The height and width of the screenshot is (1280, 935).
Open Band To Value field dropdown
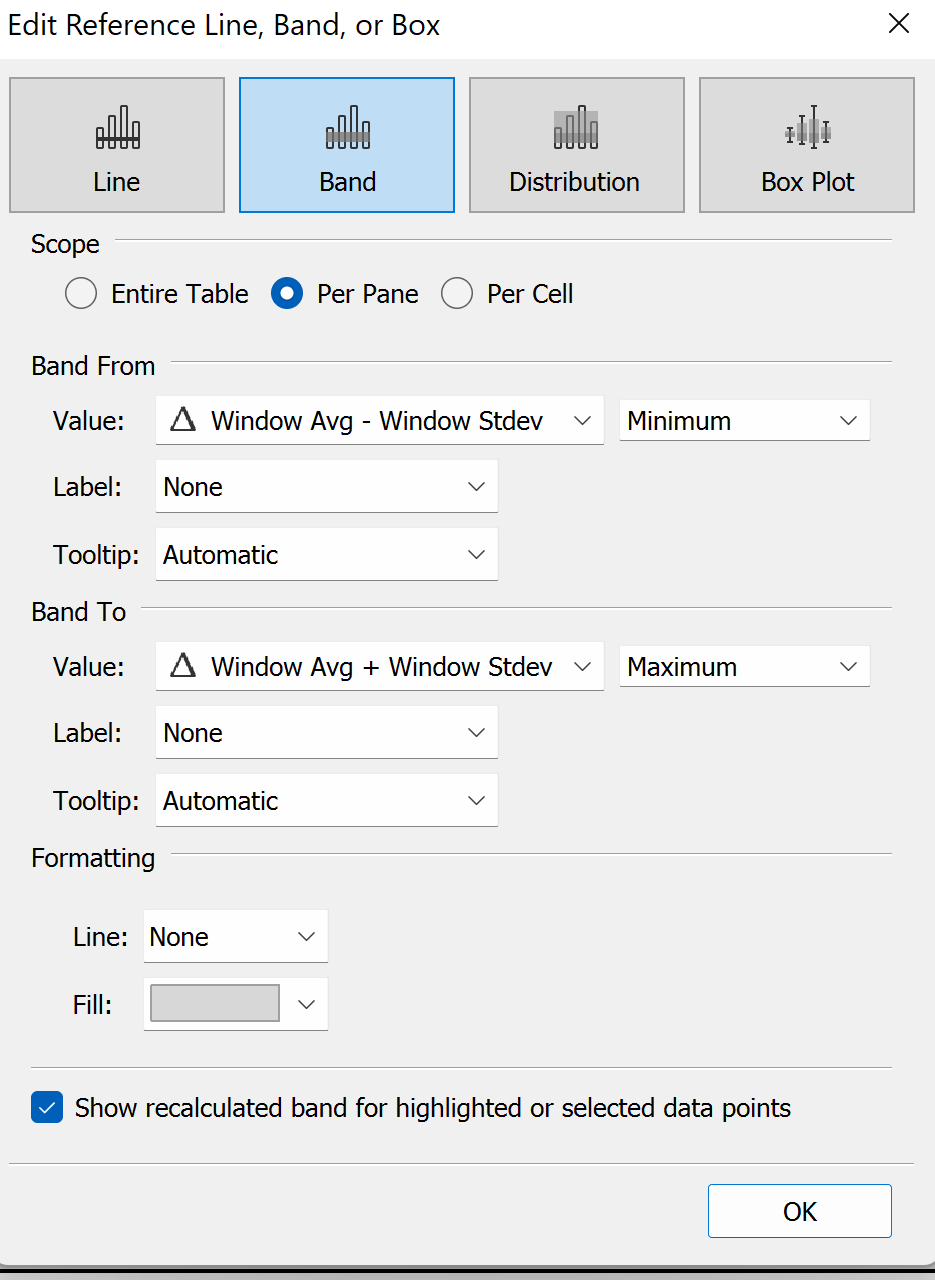(380, 667)
